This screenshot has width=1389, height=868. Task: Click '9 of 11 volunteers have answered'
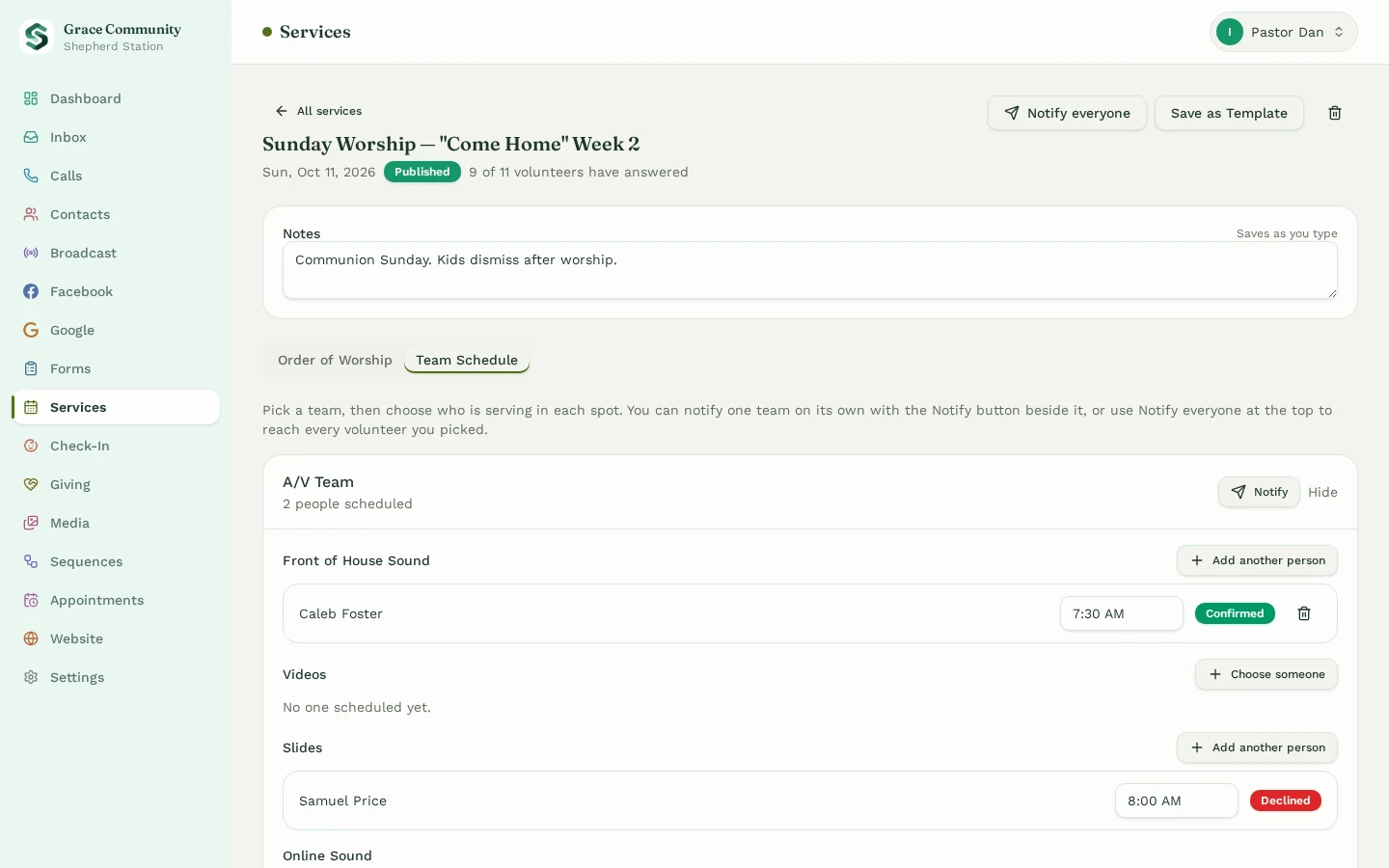(579, 172)
